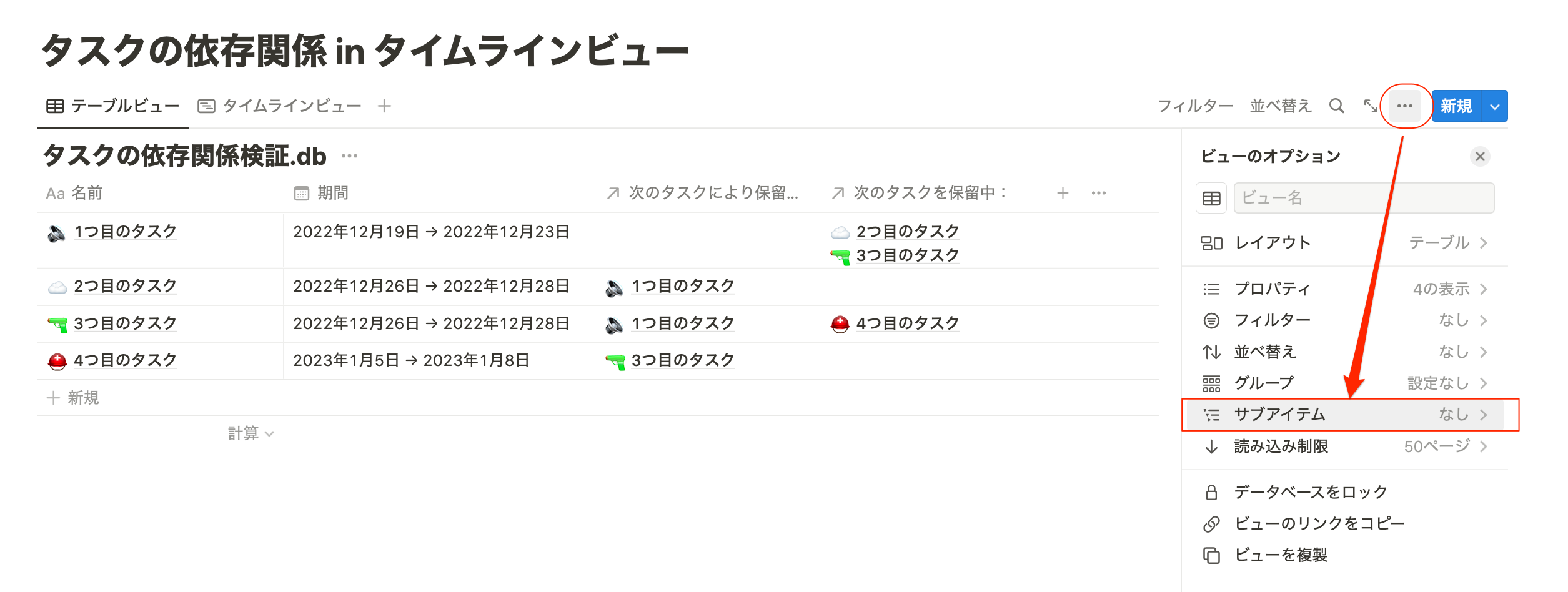Click the expand full-page arrows icon
This screenshot has height=592, width=1568.
tap(1370, 106)
